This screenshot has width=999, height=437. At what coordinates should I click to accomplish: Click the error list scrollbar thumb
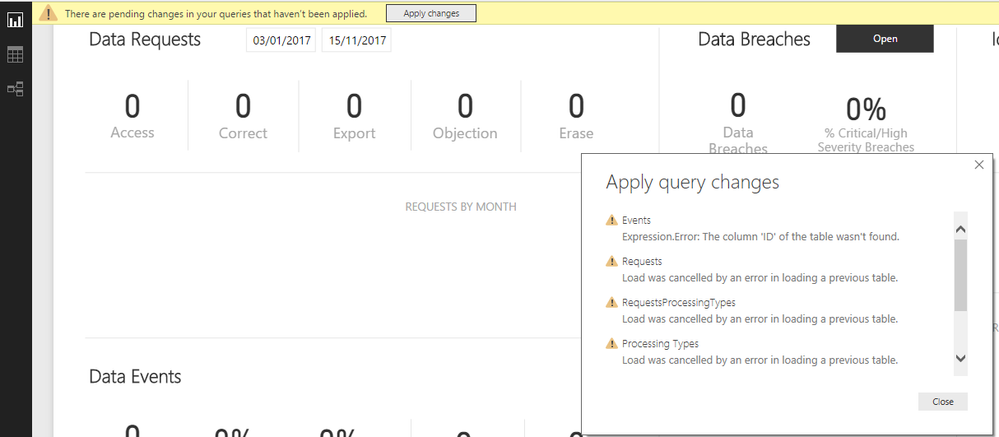coord(961,275)
